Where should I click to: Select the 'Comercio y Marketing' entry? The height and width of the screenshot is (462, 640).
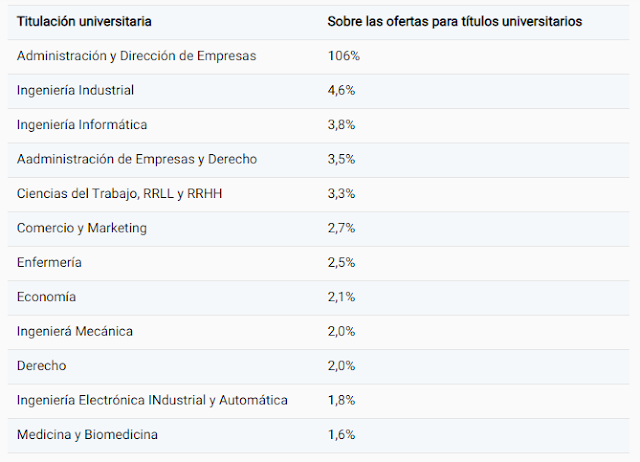(x=82, y=228)
